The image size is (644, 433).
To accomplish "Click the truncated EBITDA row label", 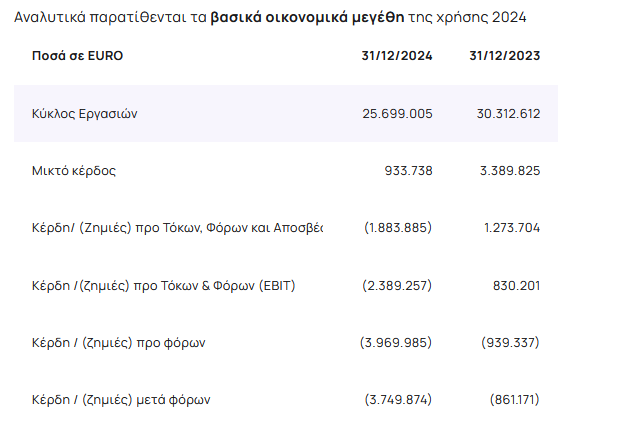I will point(177,228).
